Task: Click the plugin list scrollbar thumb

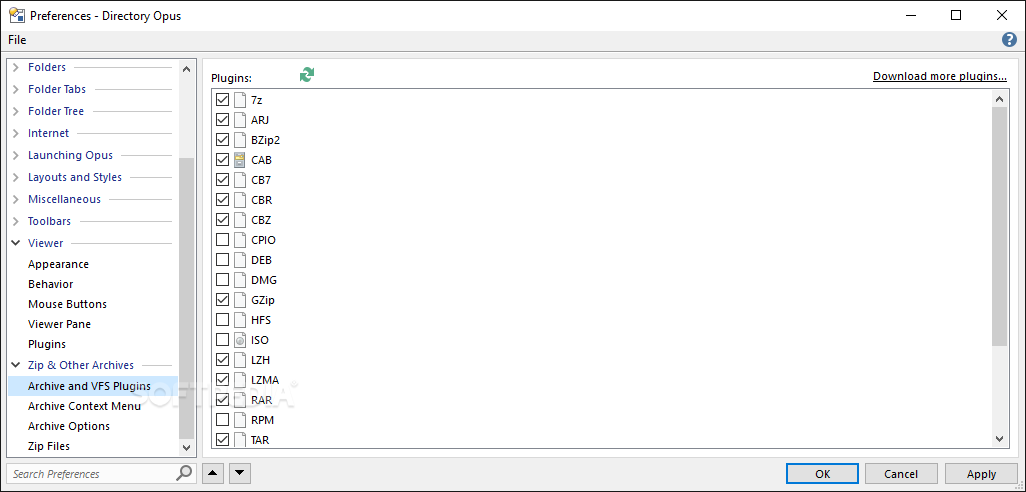Action: point(999,226)
